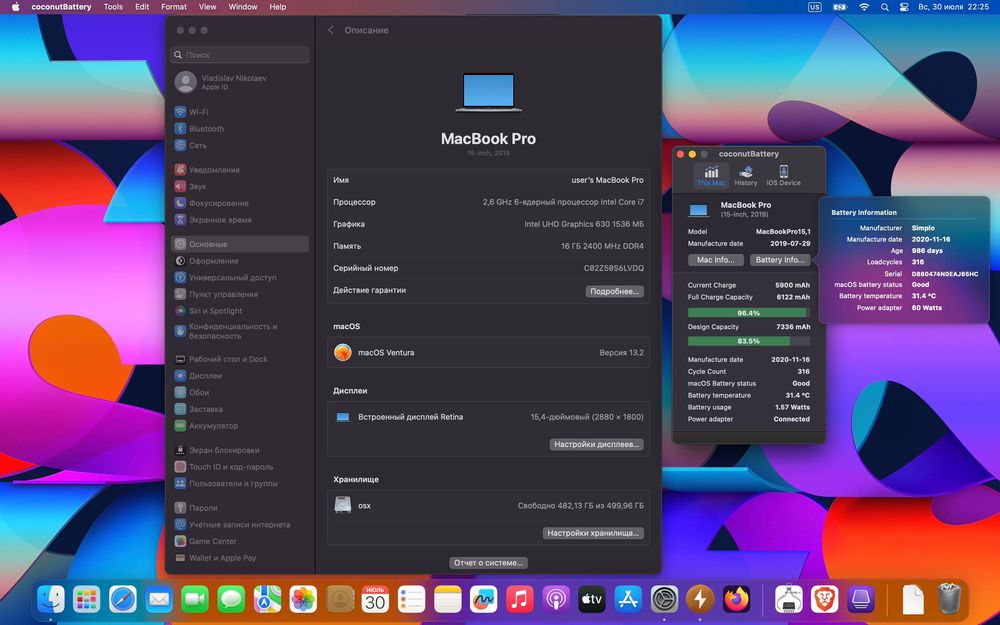
Task: Open Apple Configurator icon in the Dock
Action: [861, 599]
